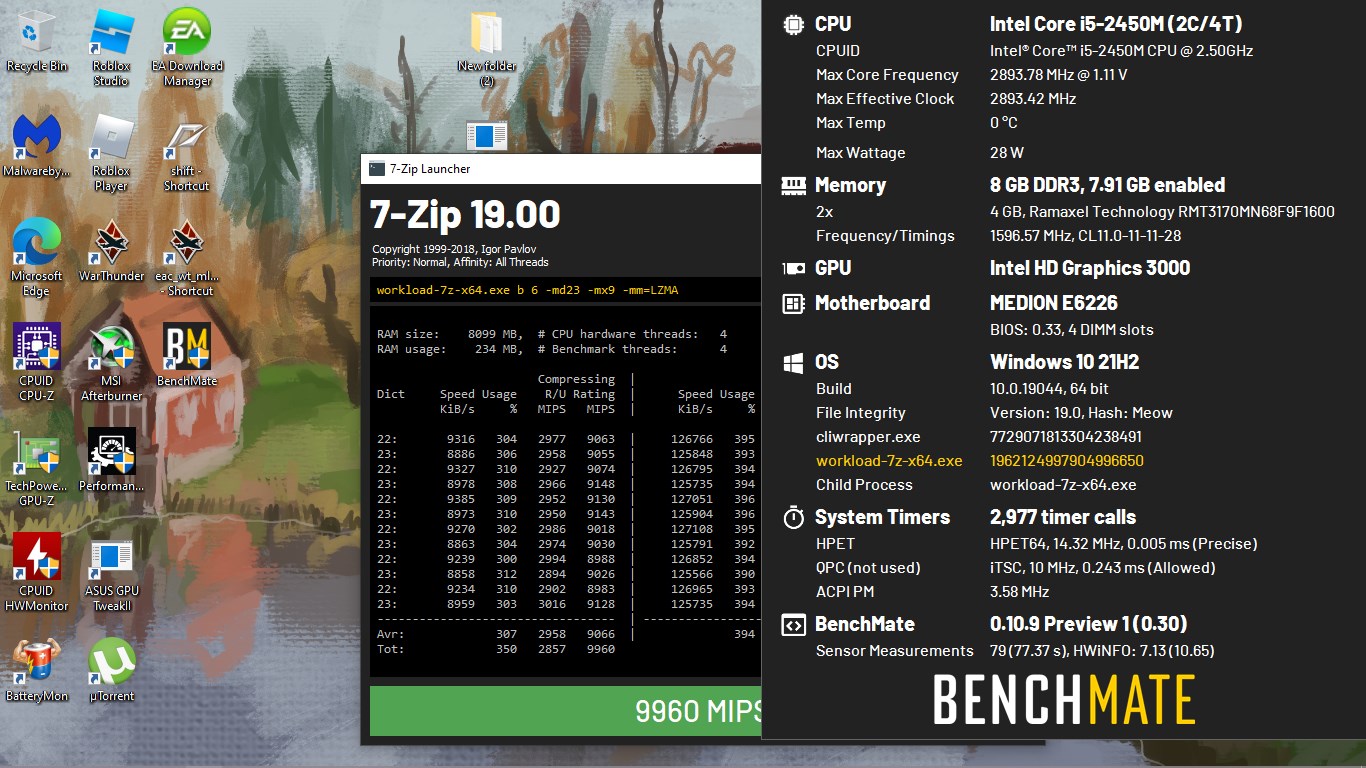Open EA Download Manager shortcut
This screenshot has height=768, width=1366.
(x=187, y=47)
